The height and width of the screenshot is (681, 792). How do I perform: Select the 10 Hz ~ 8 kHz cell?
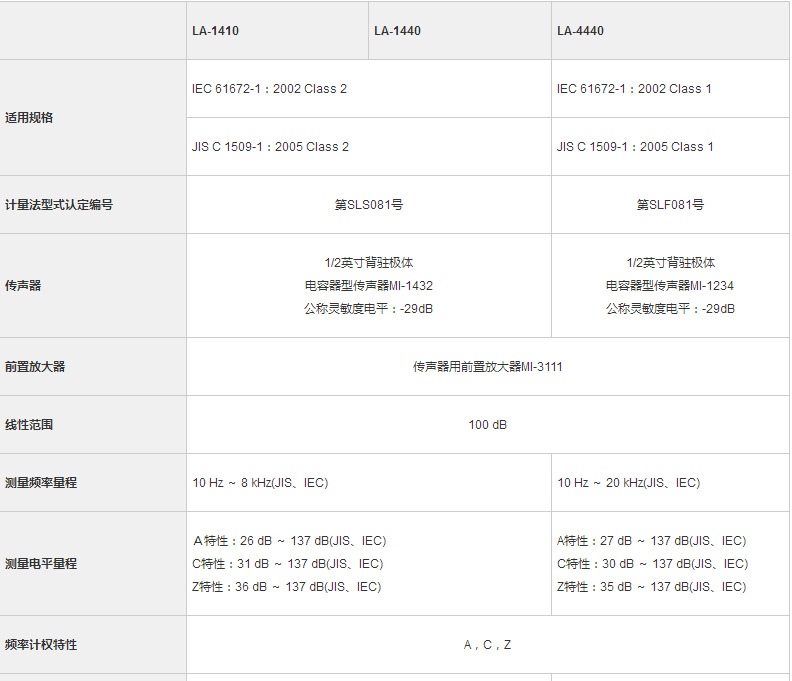pyautogui.click(x=369, y=483)
